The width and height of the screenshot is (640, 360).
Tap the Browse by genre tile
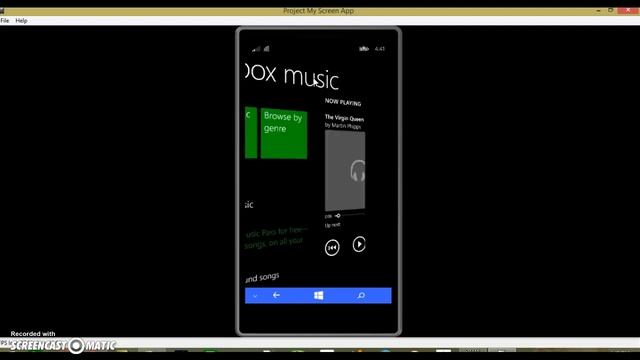(284, 133)
